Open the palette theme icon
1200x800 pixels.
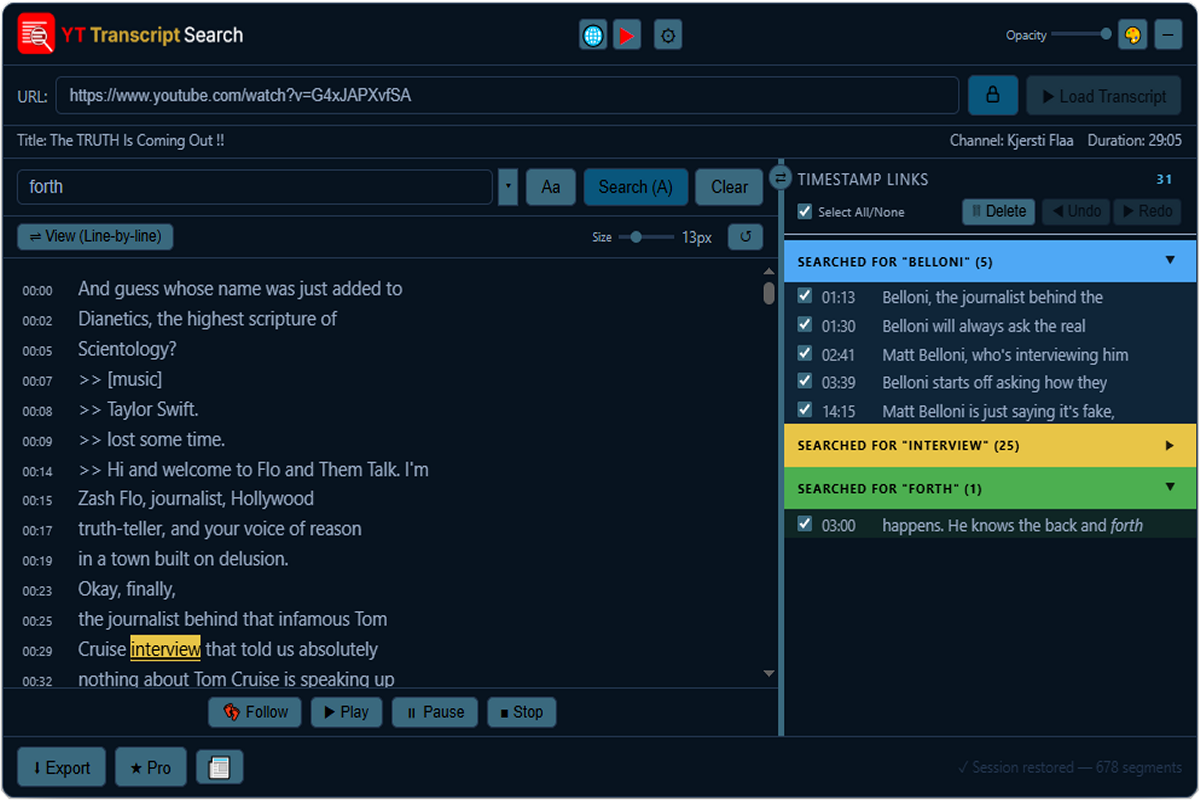click(1132, 35)
